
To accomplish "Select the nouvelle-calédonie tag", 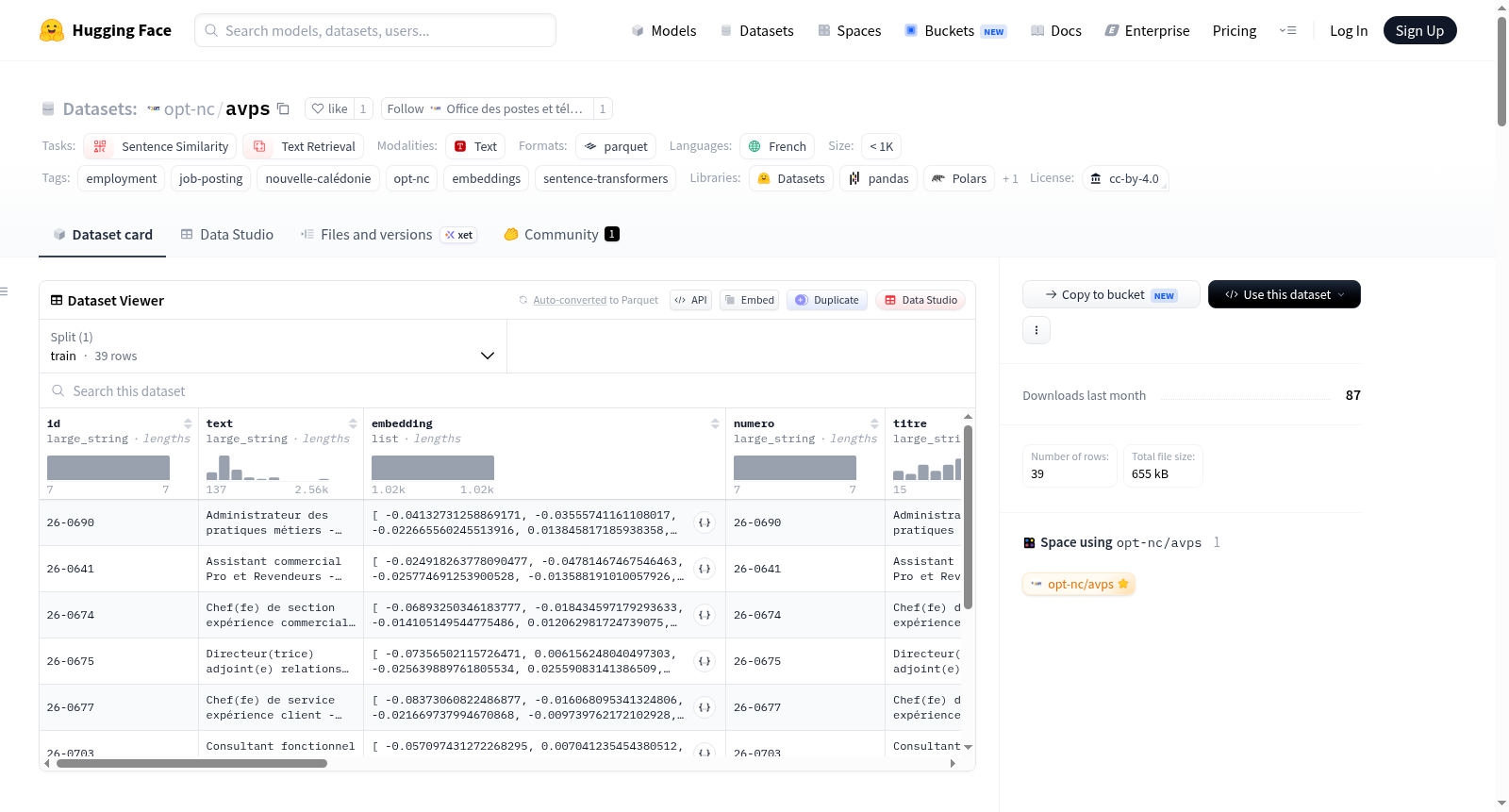I will [x=319, y=178].
